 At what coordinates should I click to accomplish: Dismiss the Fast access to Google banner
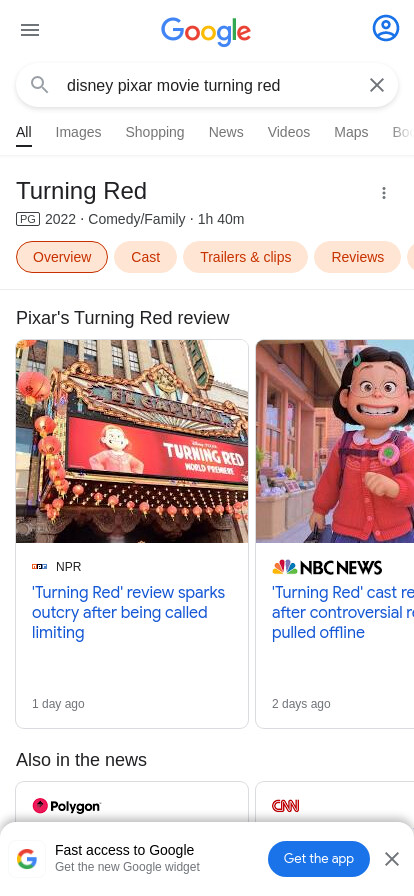pyautogui.click(x=392, y=859)
